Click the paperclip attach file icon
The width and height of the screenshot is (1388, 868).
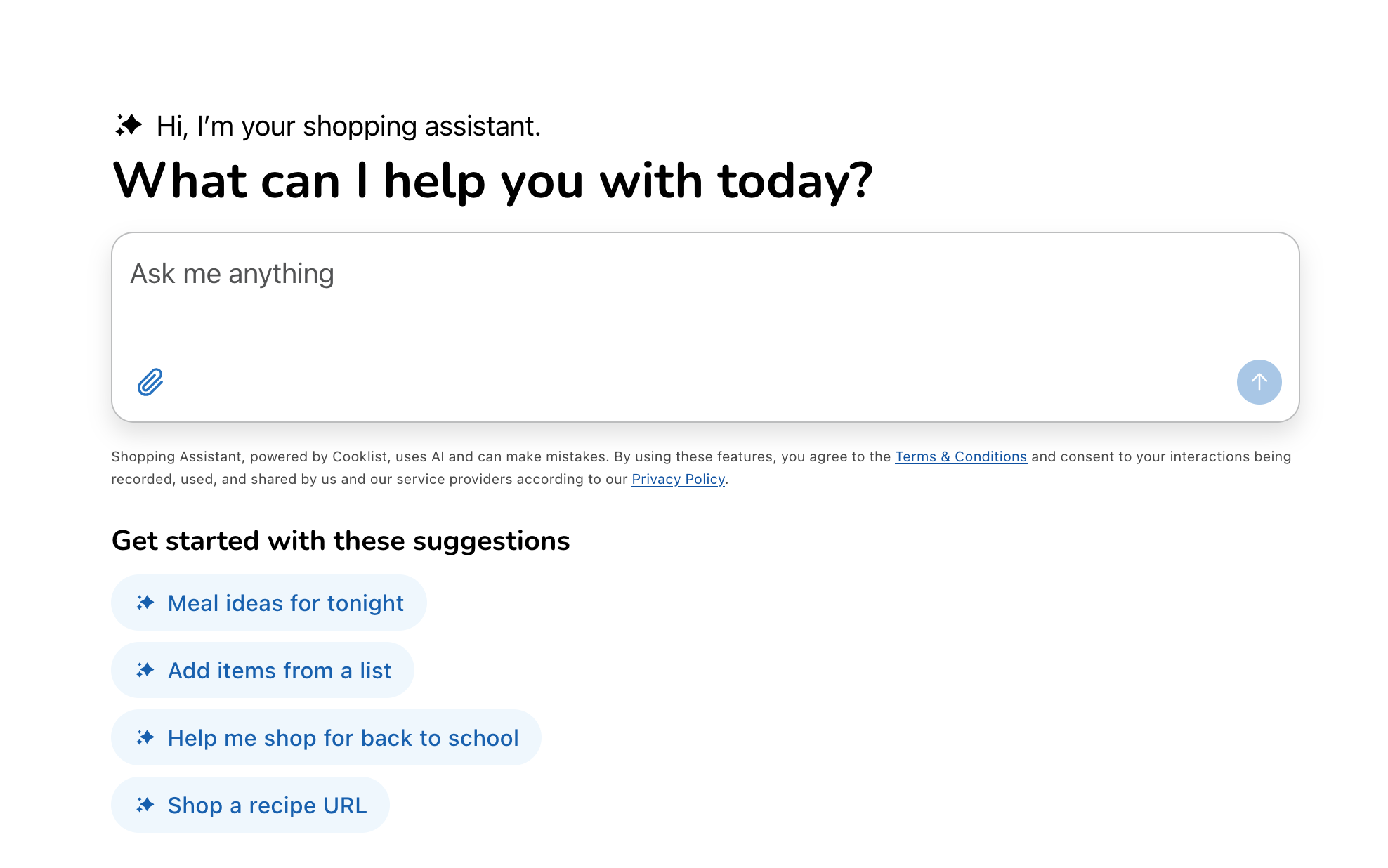pyautogui.click(x=150, y=382)
